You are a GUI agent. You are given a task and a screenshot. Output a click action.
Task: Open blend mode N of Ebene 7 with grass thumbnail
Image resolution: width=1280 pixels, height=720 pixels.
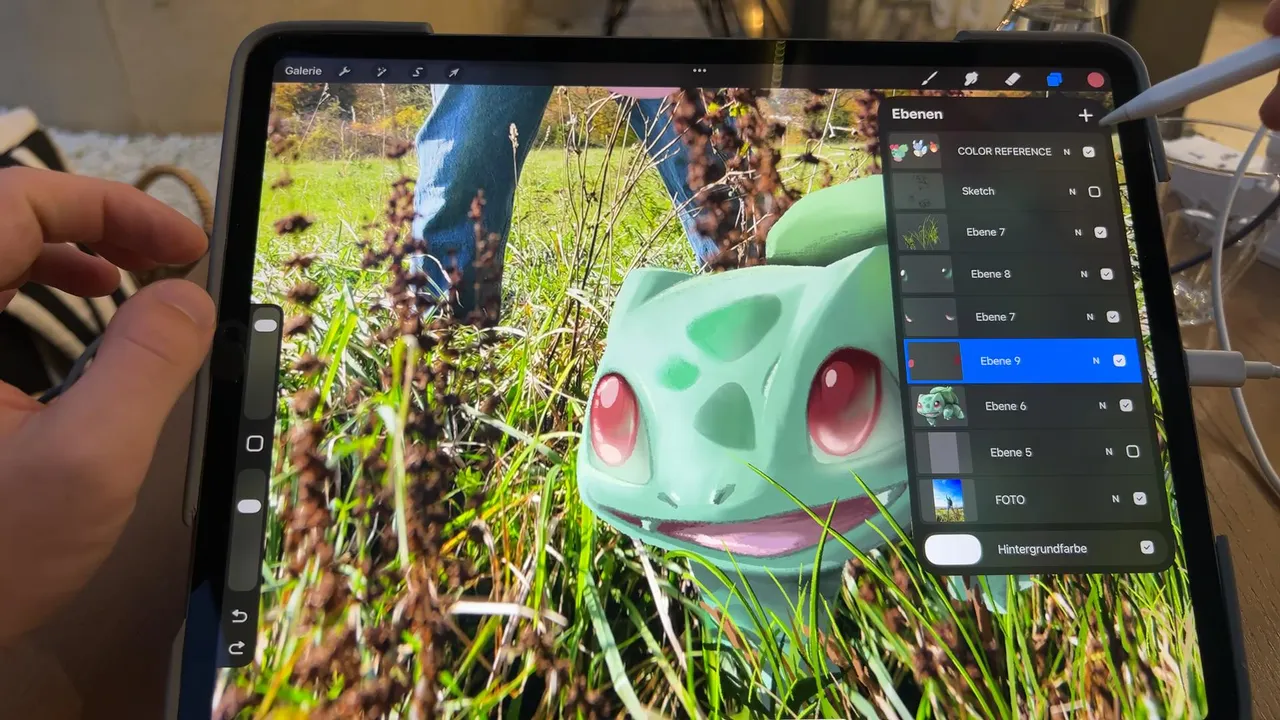(x=1078, y=232)
